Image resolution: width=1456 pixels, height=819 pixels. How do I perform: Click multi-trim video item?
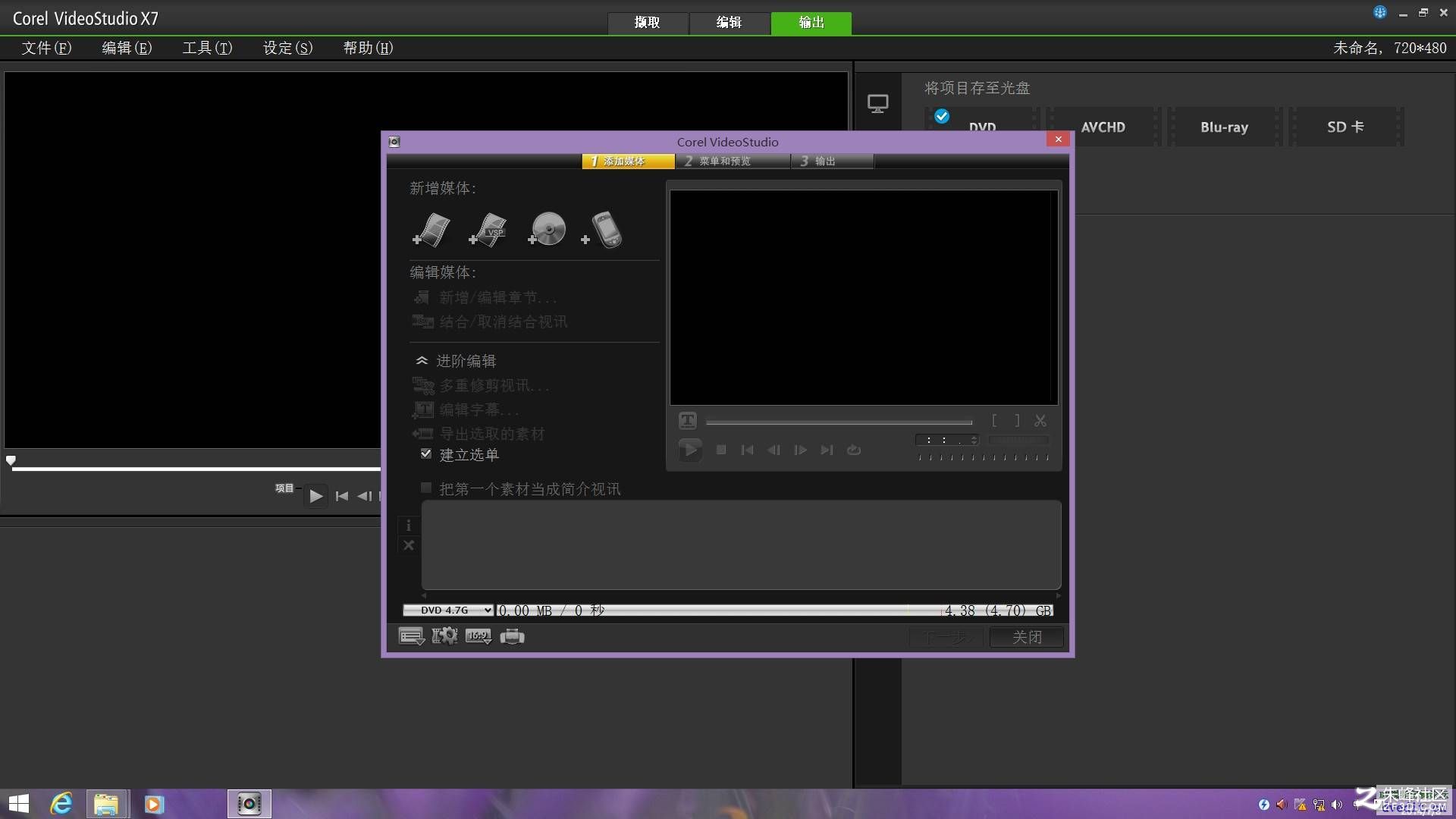tap(481, 385)
